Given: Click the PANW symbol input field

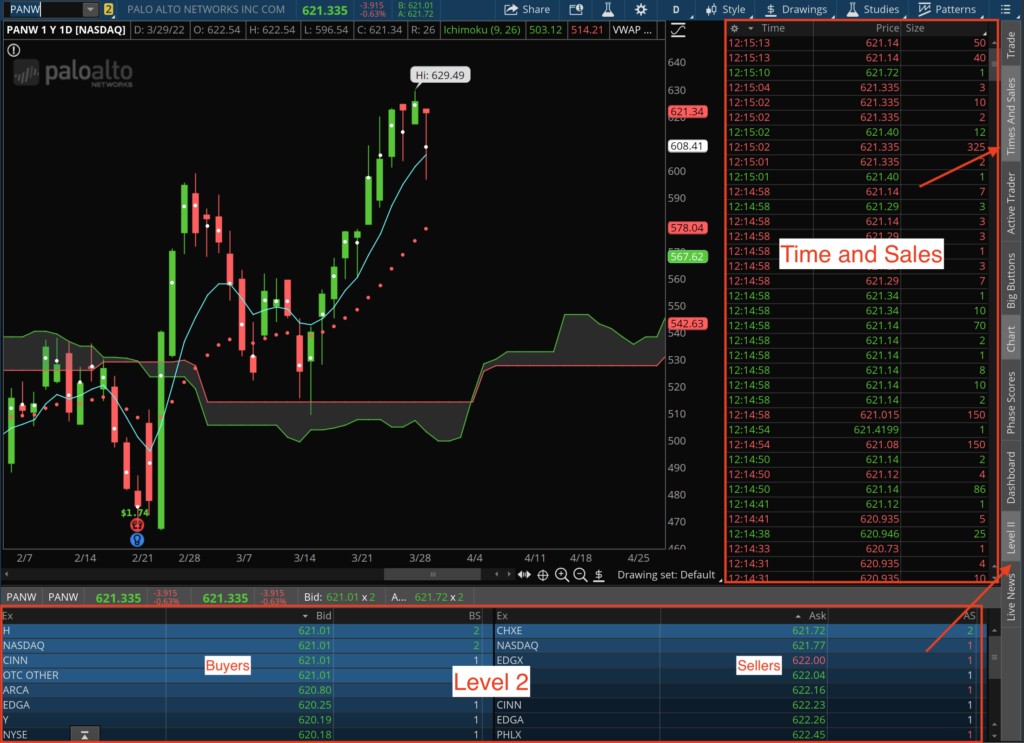Looking at the screenshot, I should (44, 9).
